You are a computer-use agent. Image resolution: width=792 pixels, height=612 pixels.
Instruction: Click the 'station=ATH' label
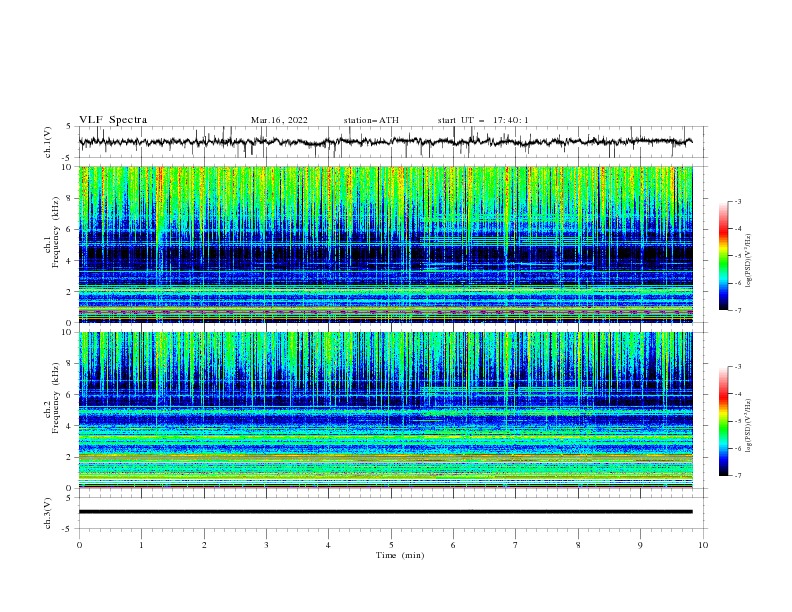point(371,120)
